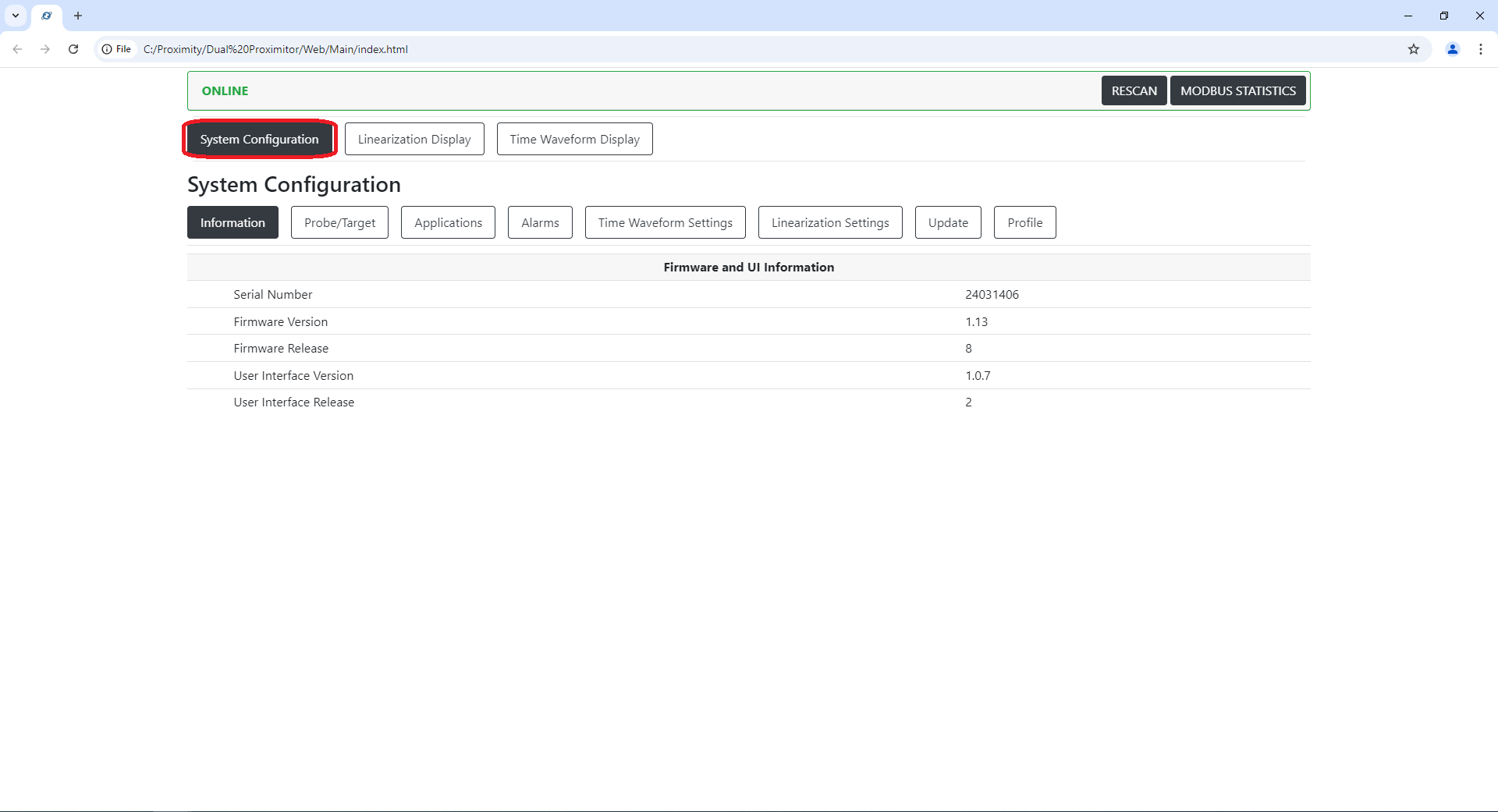Open the Time Waveform Display view
Screen dimensions: 1498x812
coord(575,139)
